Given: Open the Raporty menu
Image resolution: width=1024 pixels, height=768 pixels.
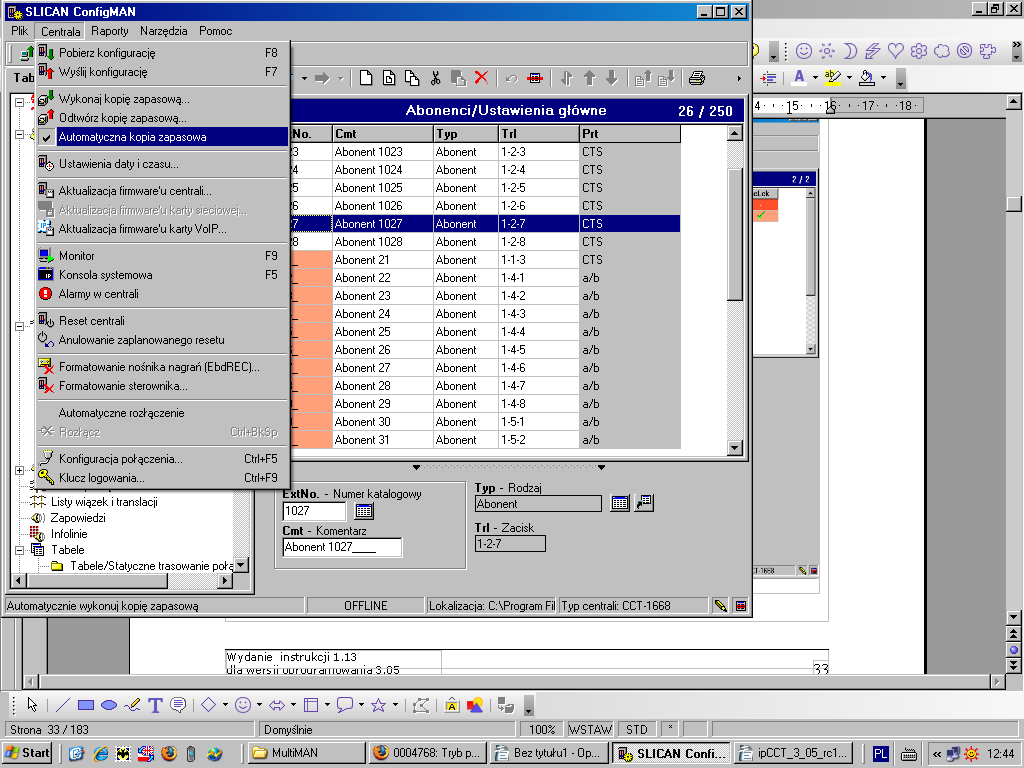Looking at the screenshot, I should tap(110, 31).
